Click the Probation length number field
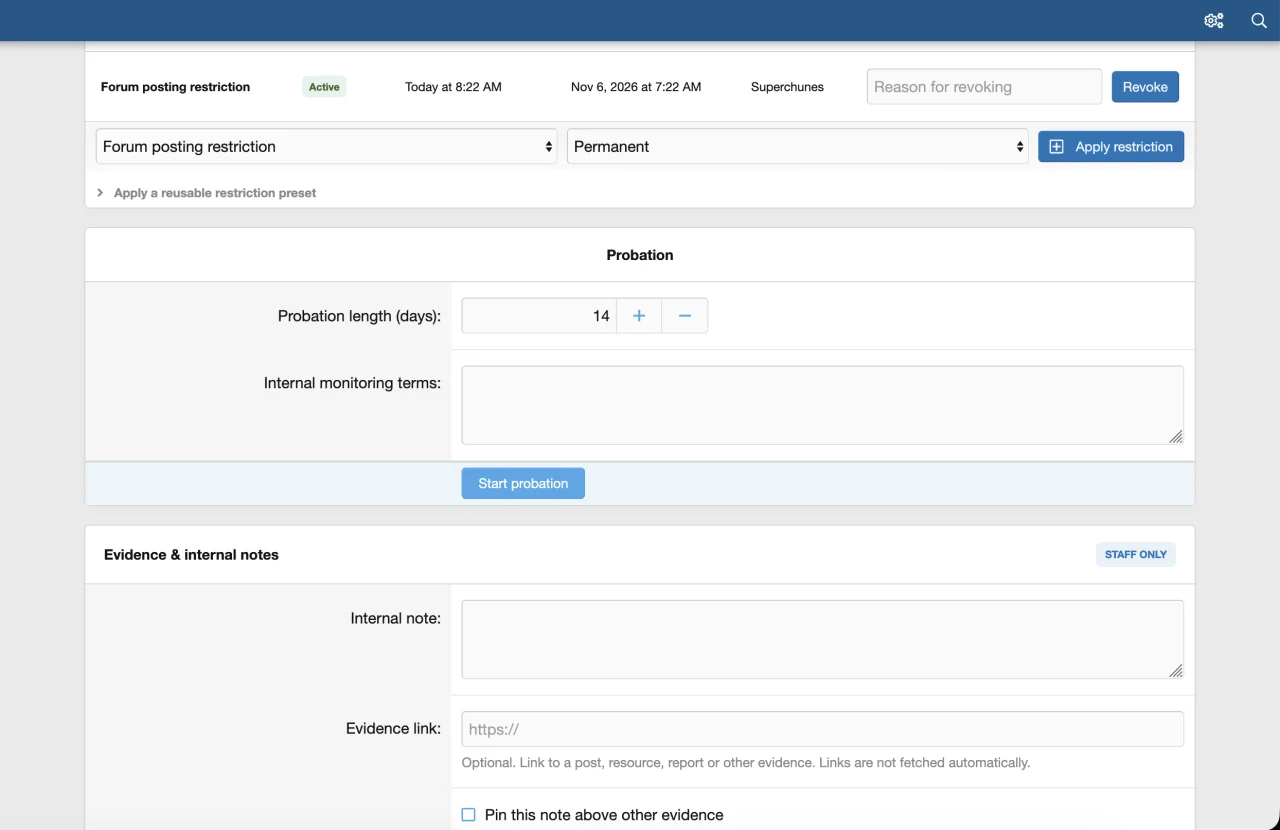This screenshot has width=1280, height=830. point(539,316)
